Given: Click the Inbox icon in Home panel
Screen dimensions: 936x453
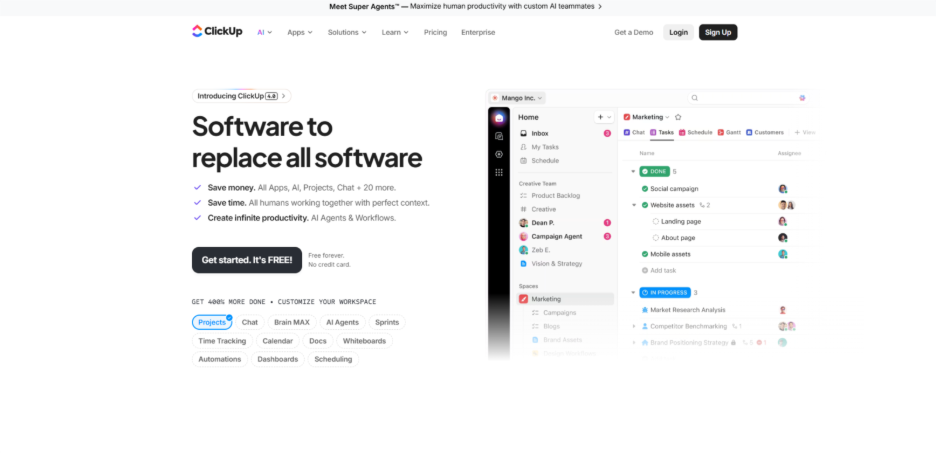Looking at the screenshot, I should (523, 133).
